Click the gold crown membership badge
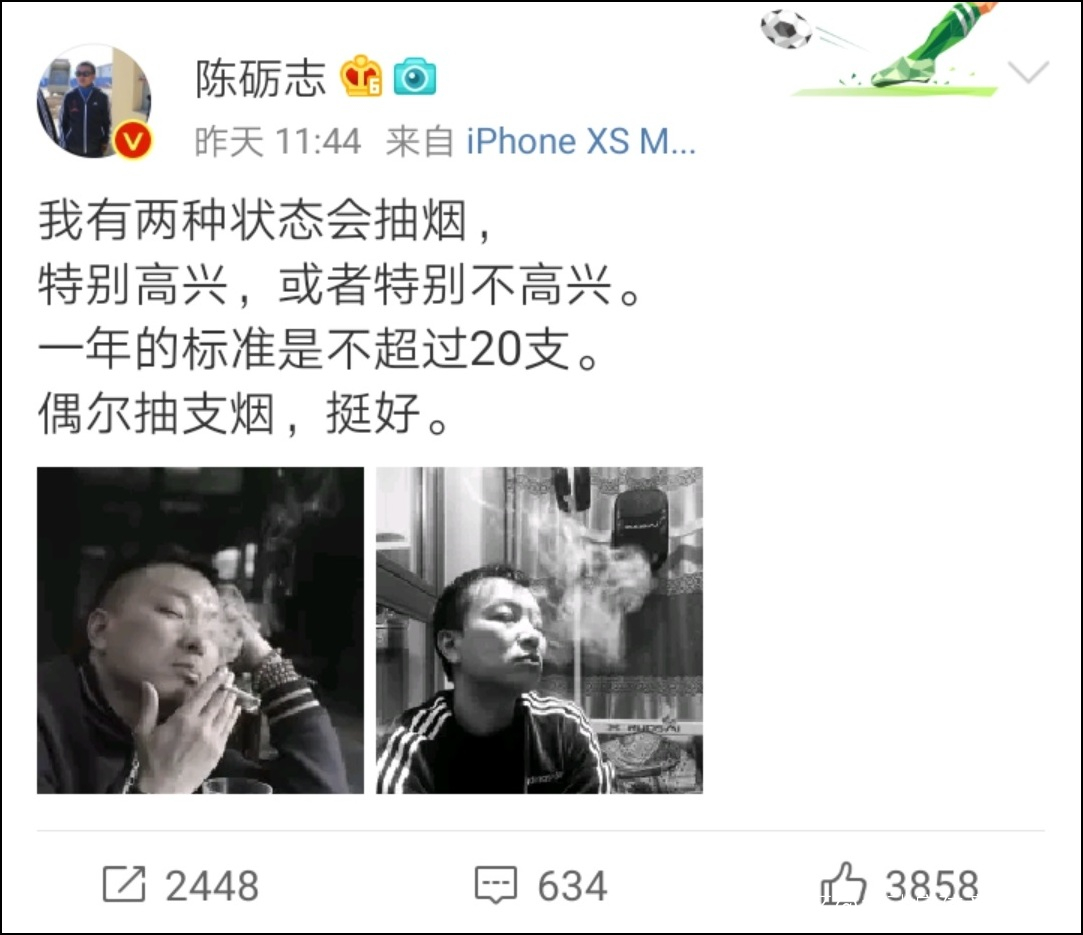The image size is (1083, 935). tap(361, 76)
